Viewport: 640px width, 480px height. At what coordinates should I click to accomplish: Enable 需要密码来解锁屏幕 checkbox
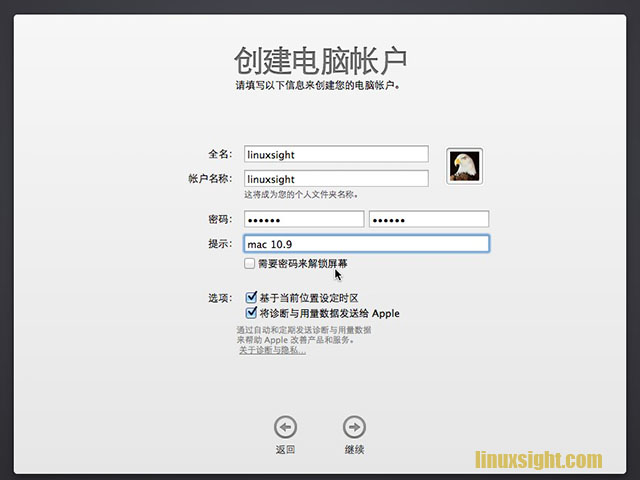click(250, 264)
